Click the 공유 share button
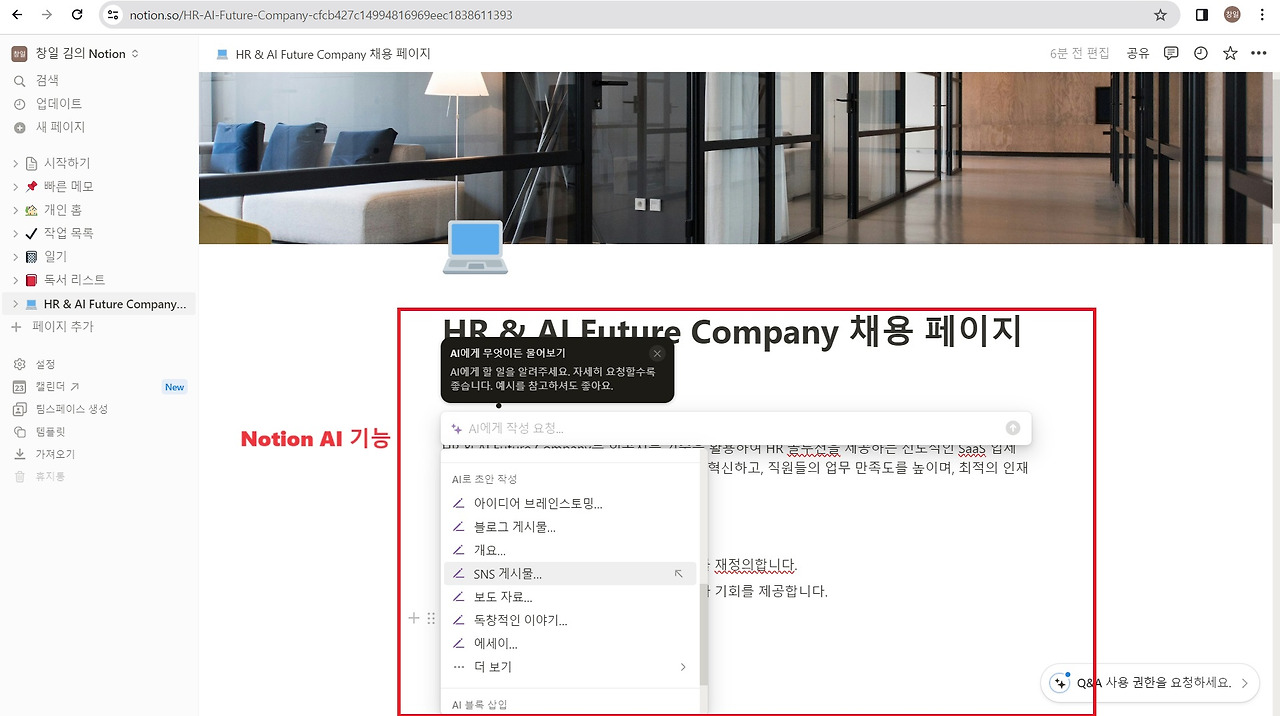This screenshot has height=716, width=1280. point(1138,53)
